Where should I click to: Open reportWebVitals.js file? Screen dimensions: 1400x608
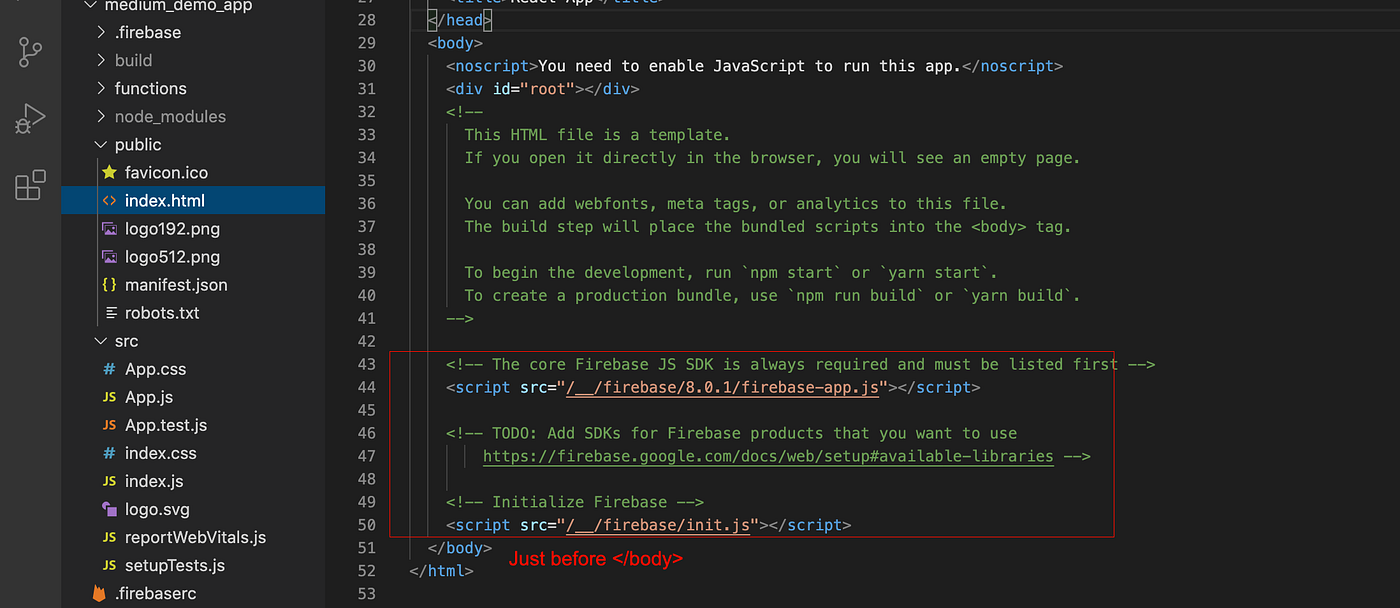click(195, 537)
